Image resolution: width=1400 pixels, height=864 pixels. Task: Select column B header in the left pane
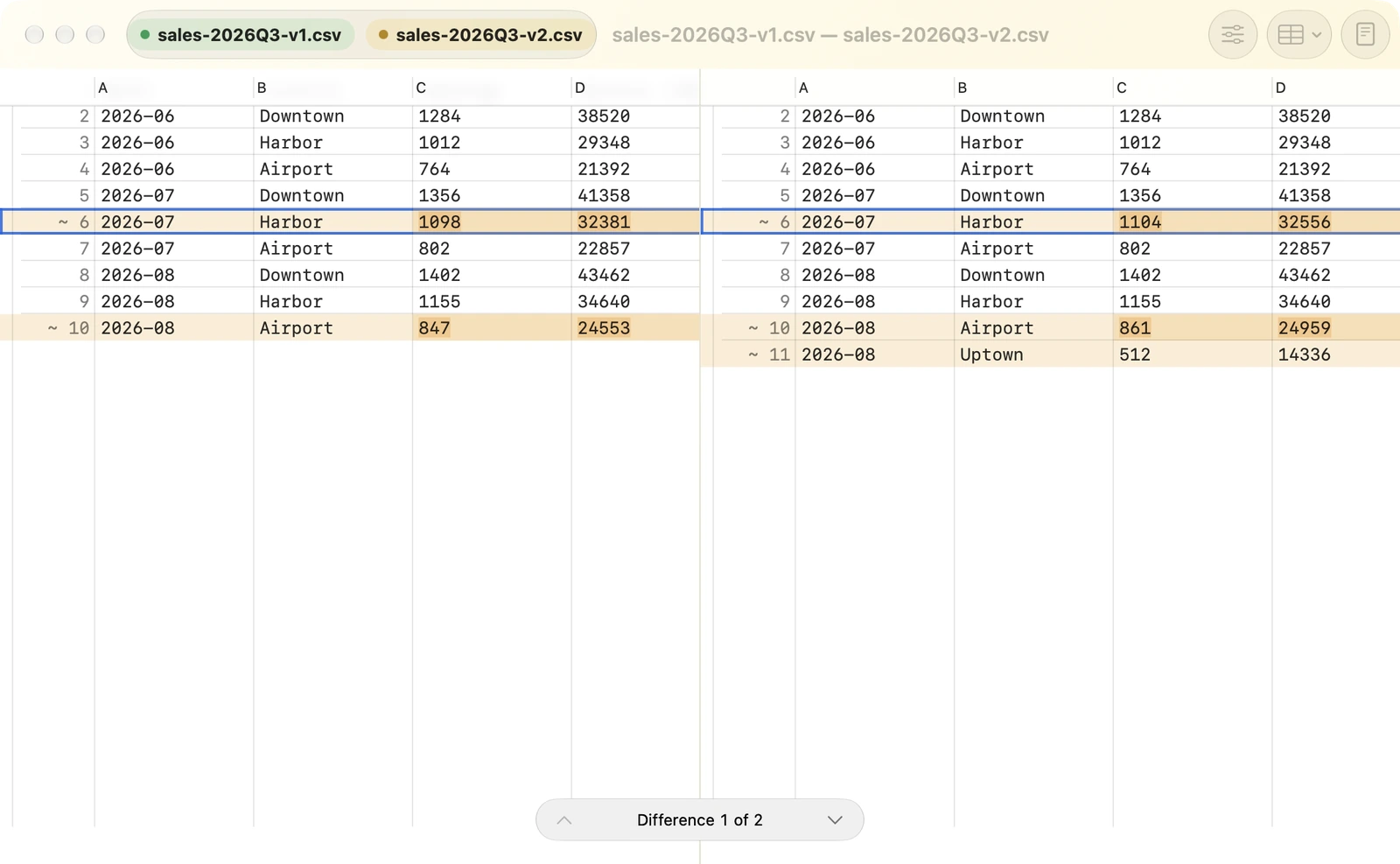click(262, 88)
